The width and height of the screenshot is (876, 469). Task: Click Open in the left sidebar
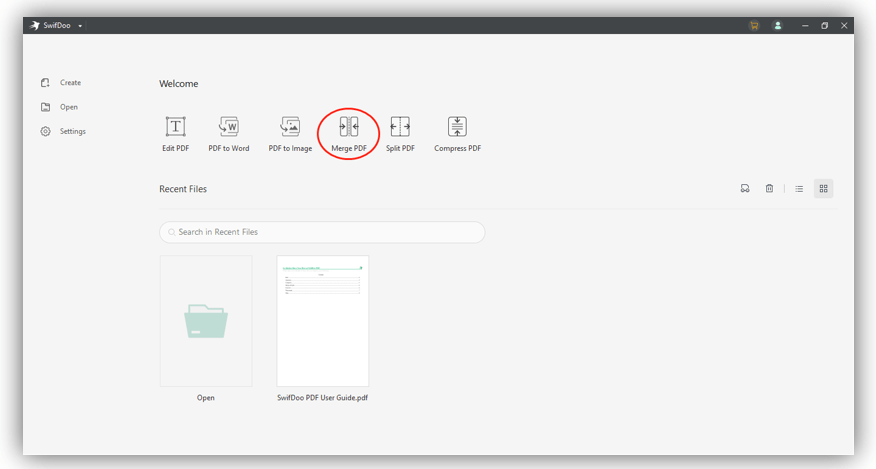pos(59,107)
